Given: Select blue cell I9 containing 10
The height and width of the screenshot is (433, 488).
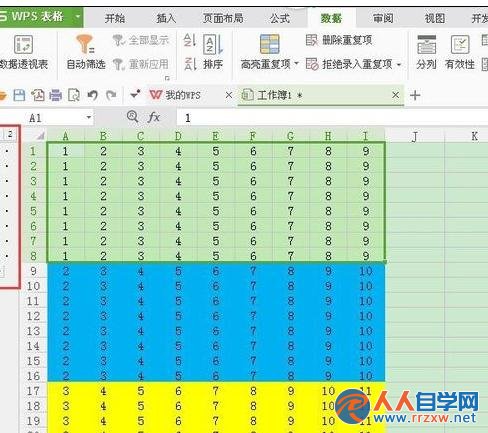Looking at the screenshot, I should [366, 271].
